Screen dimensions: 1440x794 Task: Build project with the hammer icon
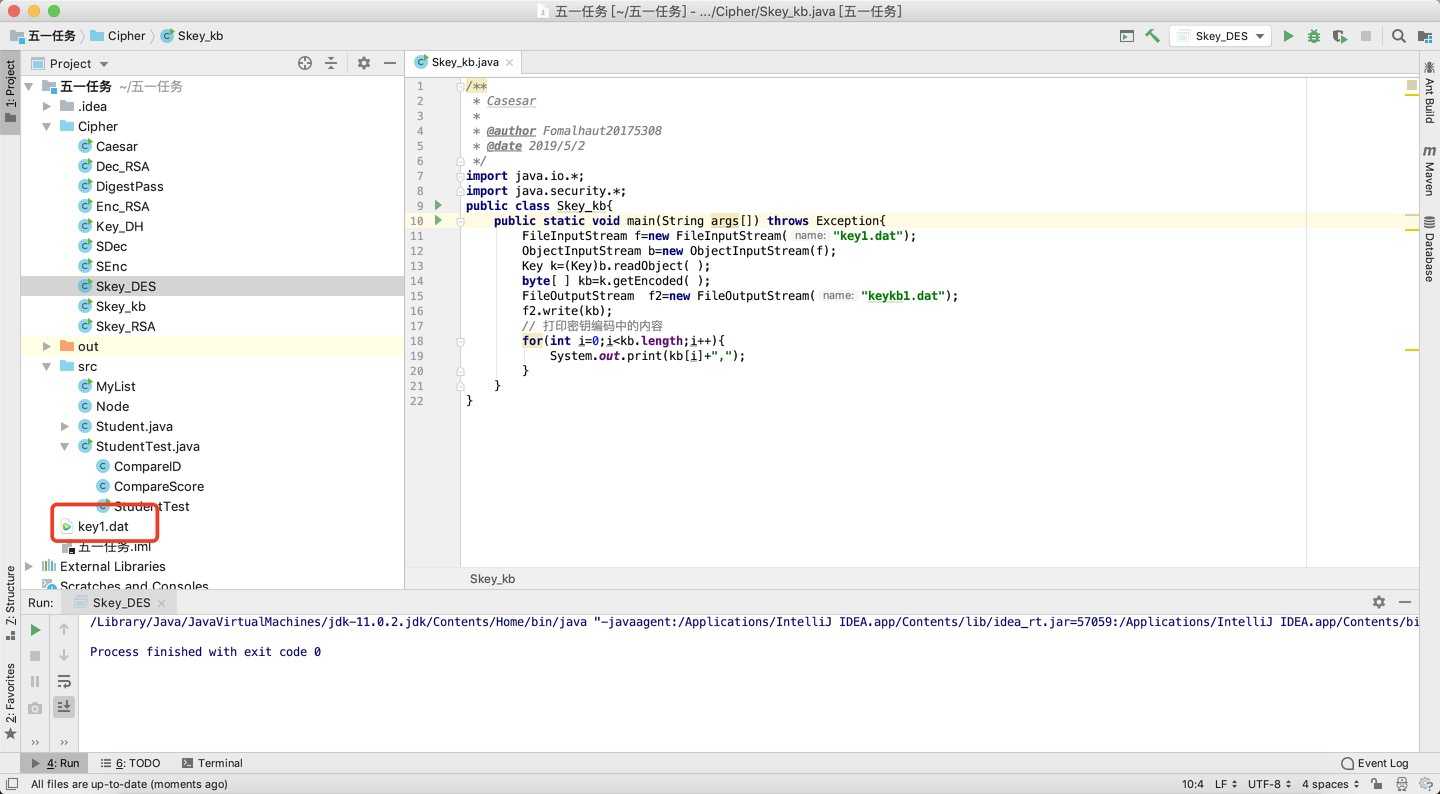coord(1153,36)
